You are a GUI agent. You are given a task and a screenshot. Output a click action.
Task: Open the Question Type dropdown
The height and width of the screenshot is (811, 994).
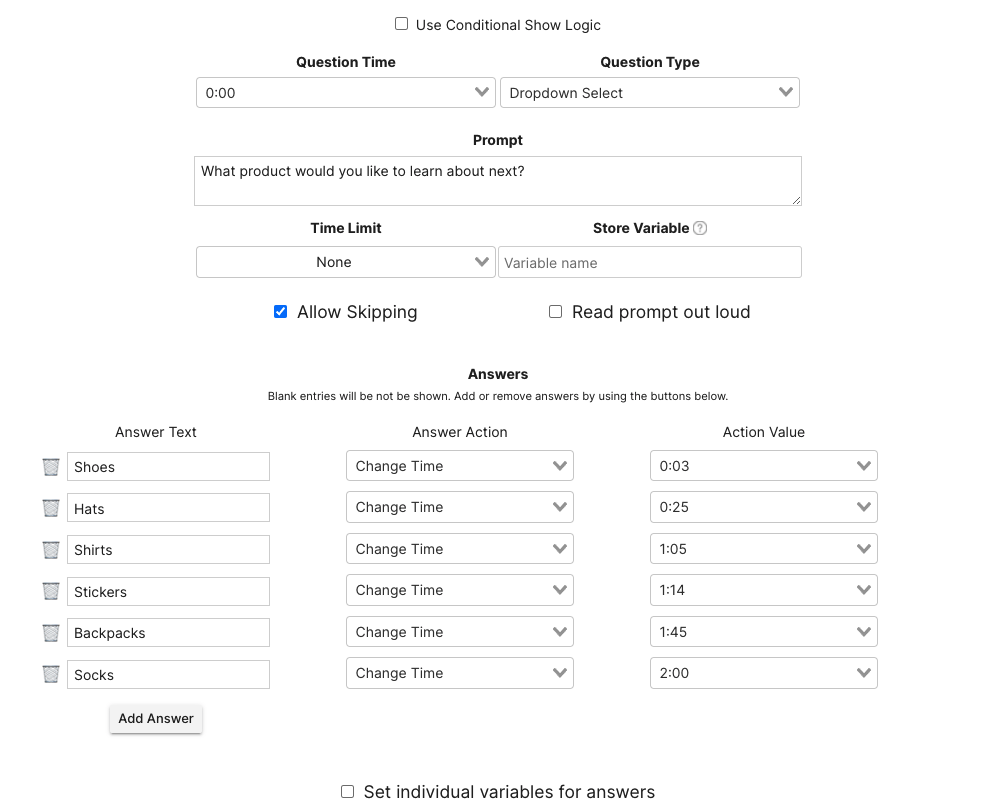650,93
